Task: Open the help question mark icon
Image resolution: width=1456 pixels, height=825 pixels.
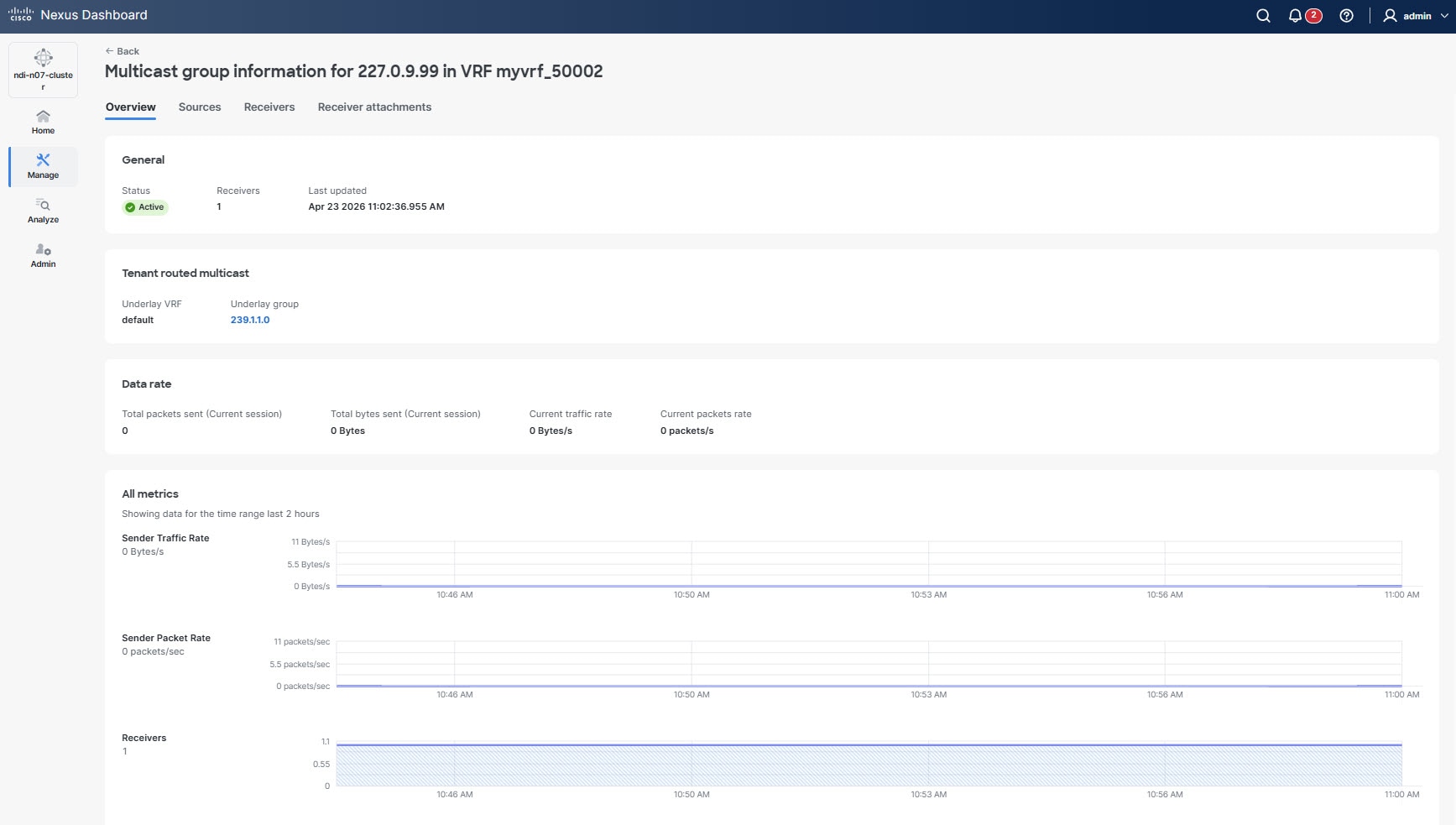Action: [x=1346, y=16]
